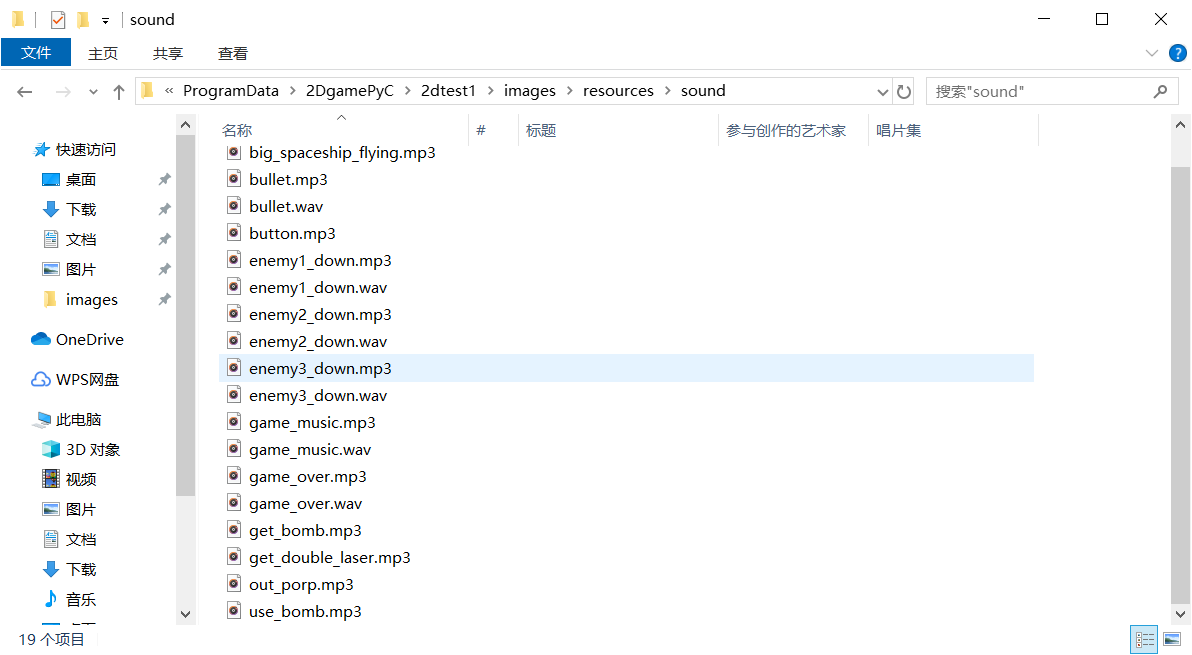Click the search magnifier icon
Viewport: 1192px width, 655px height.
click(x=1160, y=91)
